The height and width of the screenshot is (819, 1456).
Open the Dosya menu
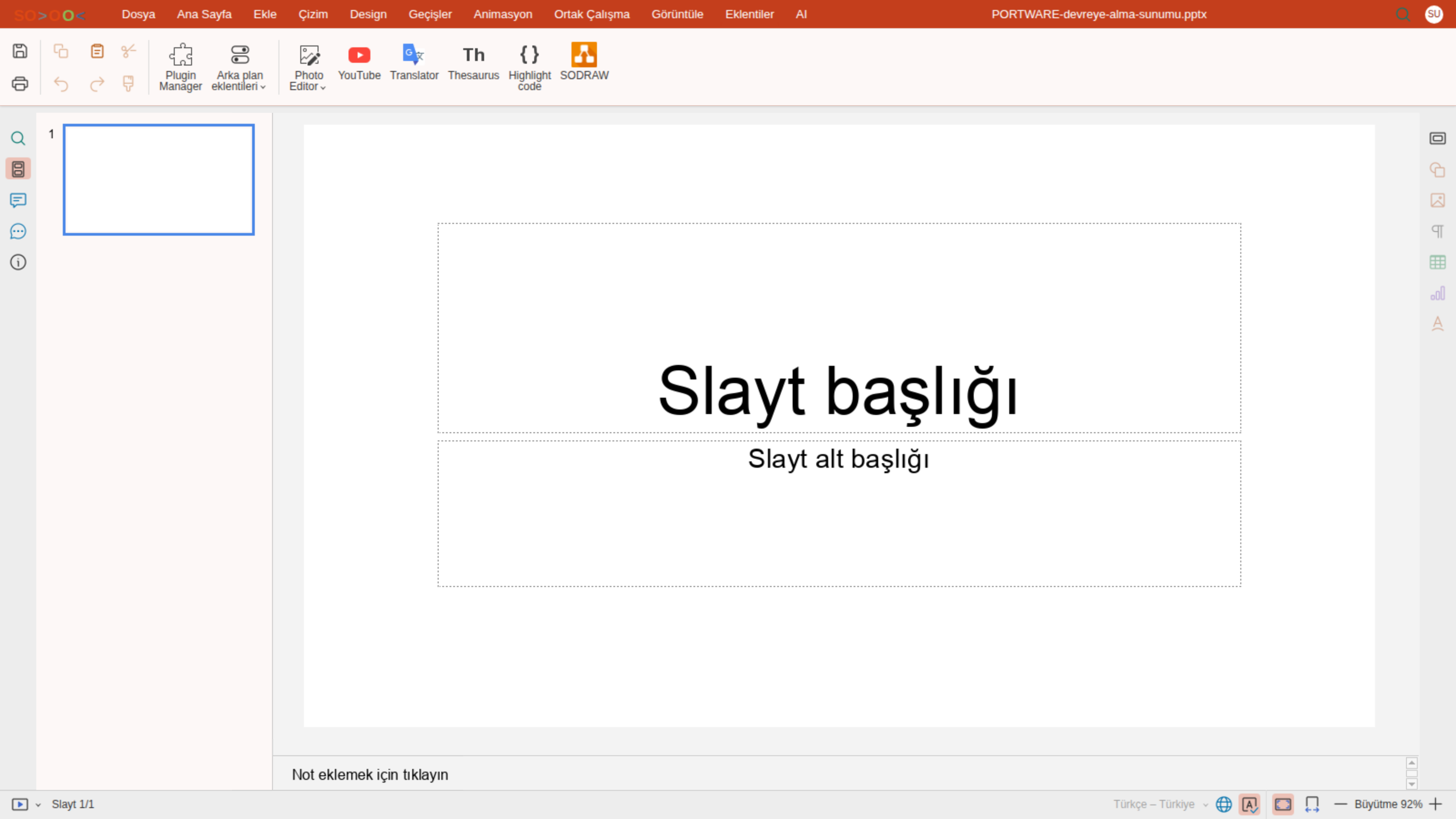tap(138, 14)
